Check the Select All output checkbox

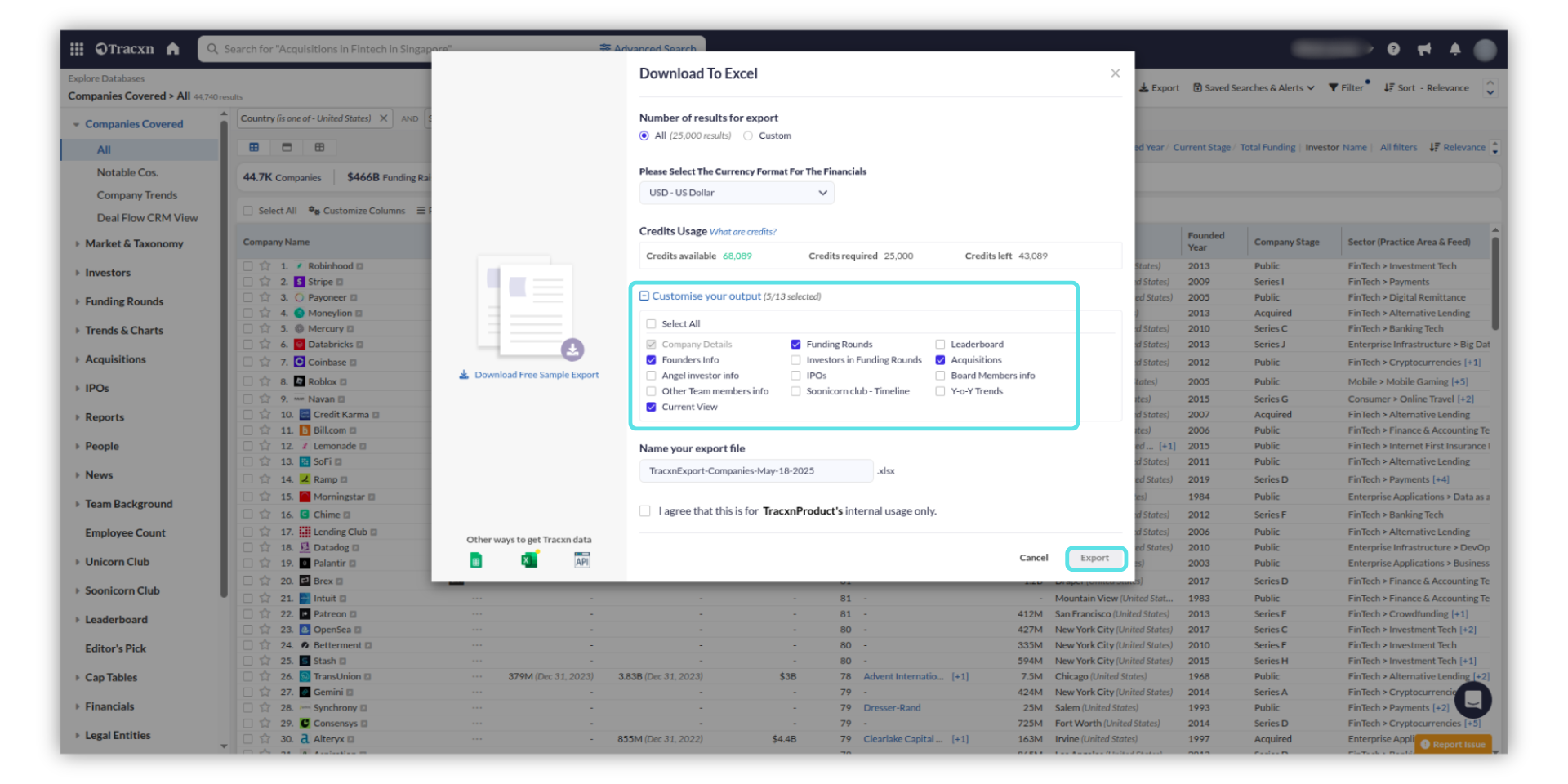(651, 324)
